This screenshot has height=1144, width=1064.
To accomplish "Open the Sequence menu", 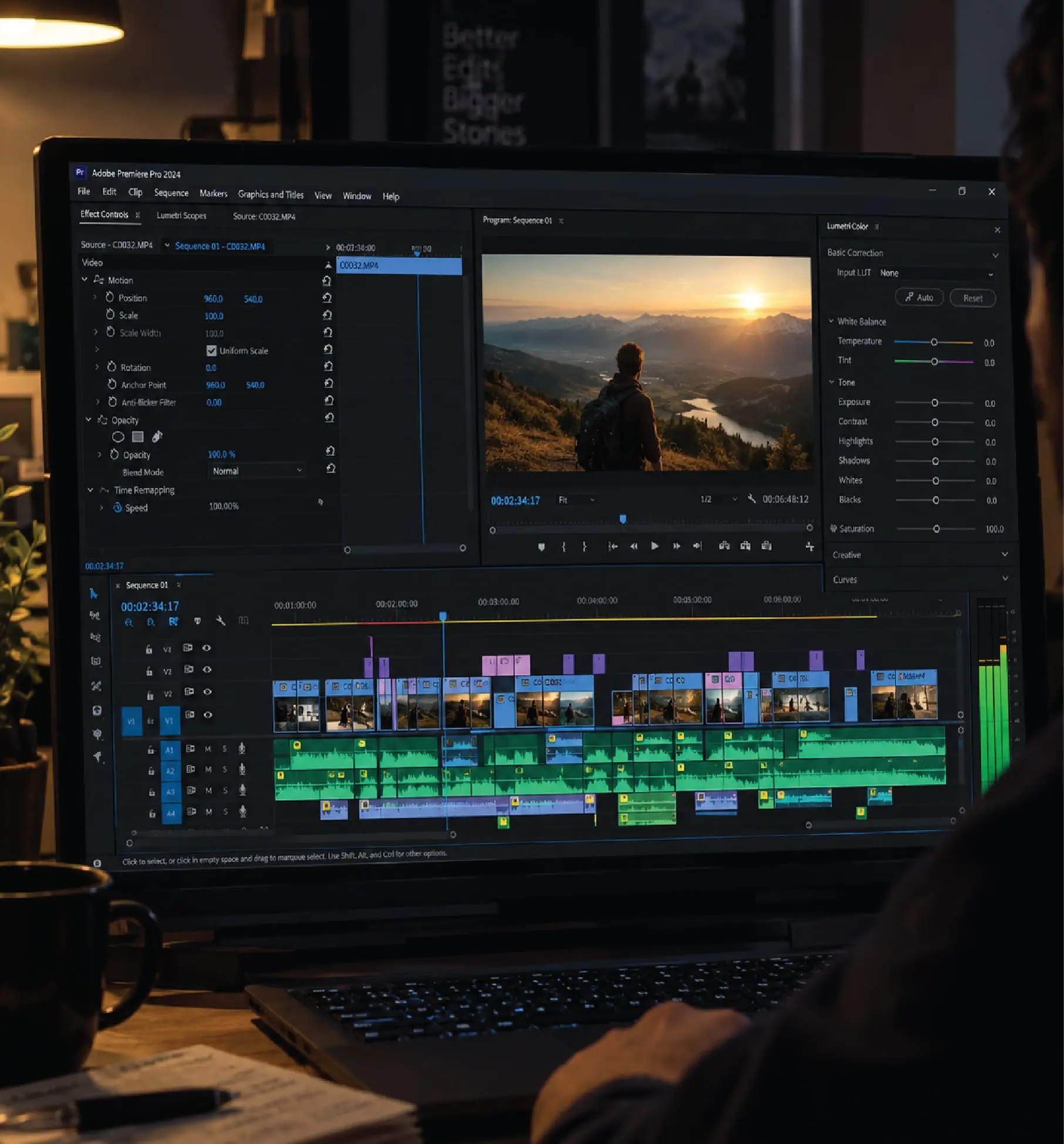I will pyautogui.click(x=171, y=193).
